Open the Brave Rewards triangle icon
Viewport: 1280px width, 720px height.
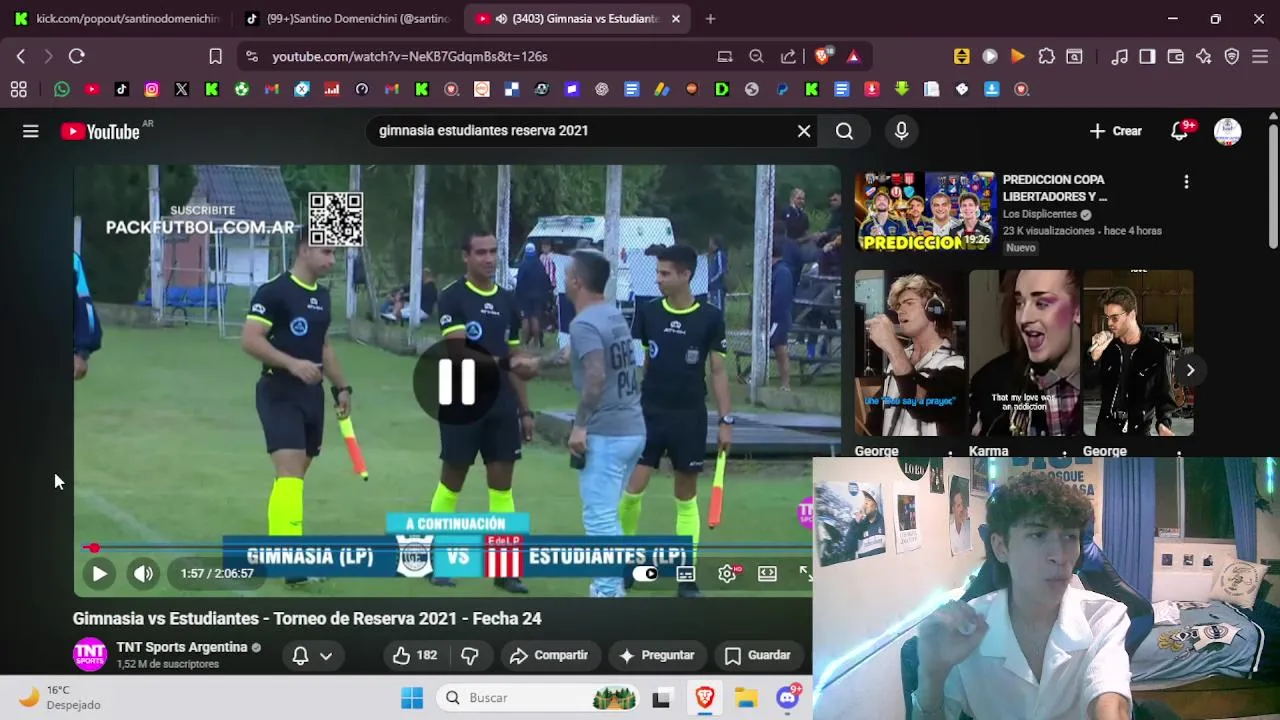(853, 56)
